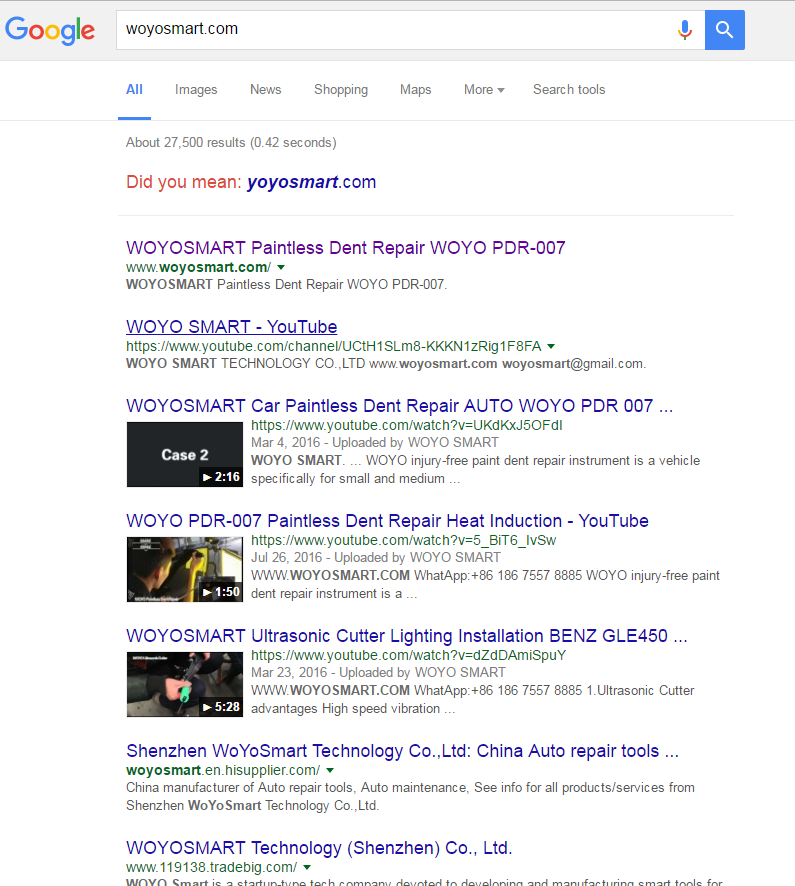Click the 1:50 video thumbnail
Viewport: 795px width, 886px height.
185,569
